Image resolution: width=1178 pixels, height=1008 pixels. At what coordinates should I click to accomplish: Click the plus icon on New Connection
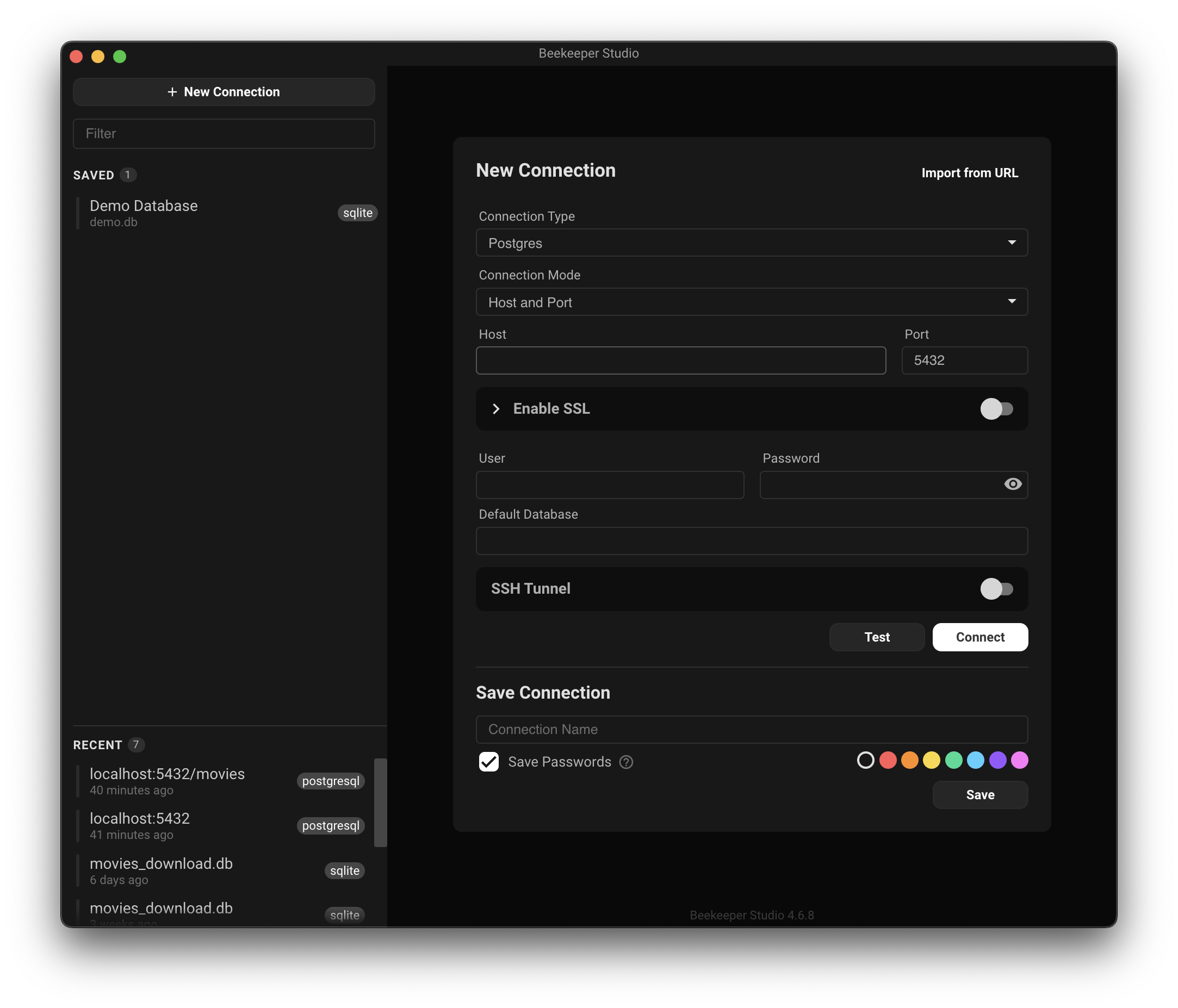click(x=172, y=92)
